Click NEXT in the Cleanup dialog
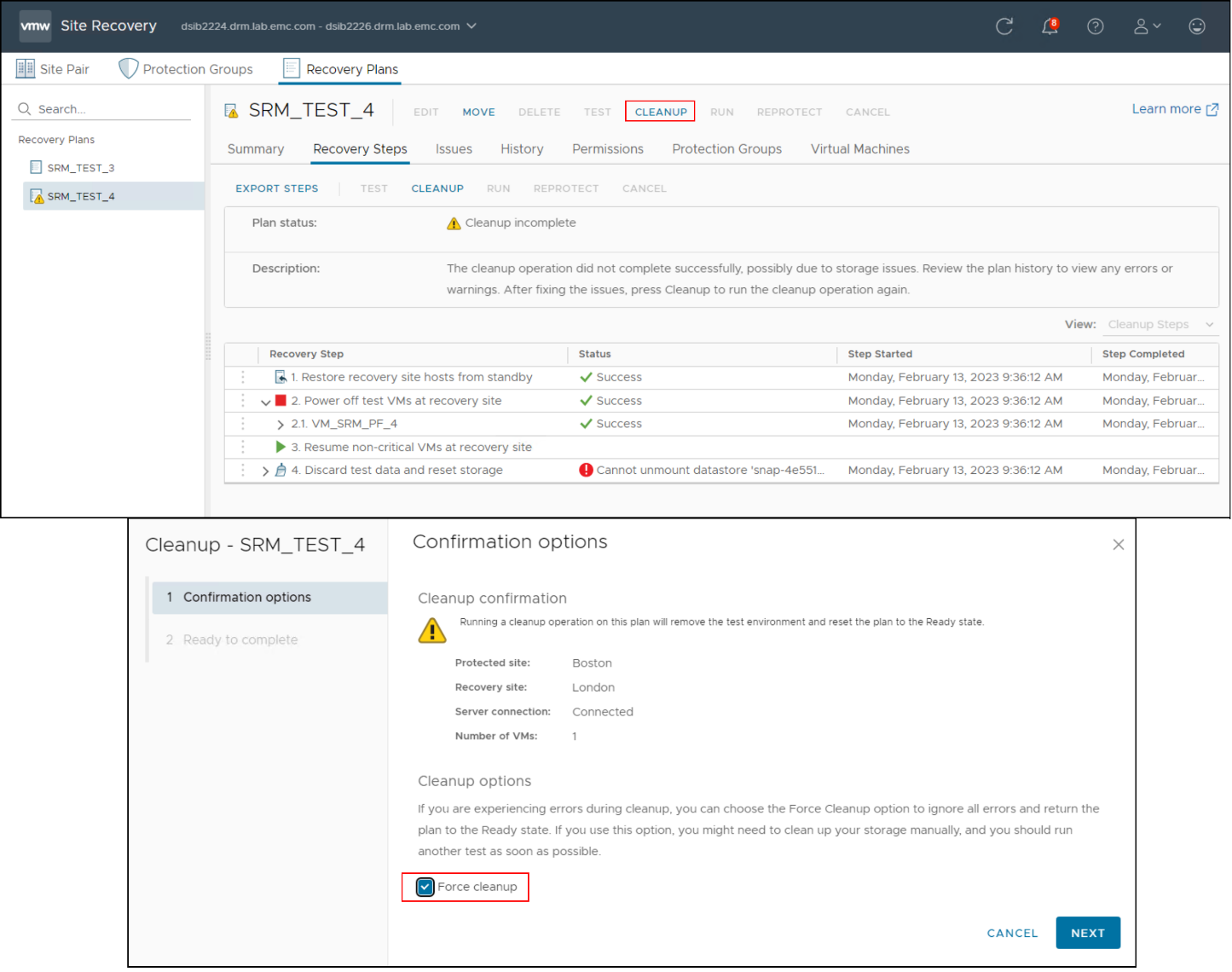 (1088, 933)
